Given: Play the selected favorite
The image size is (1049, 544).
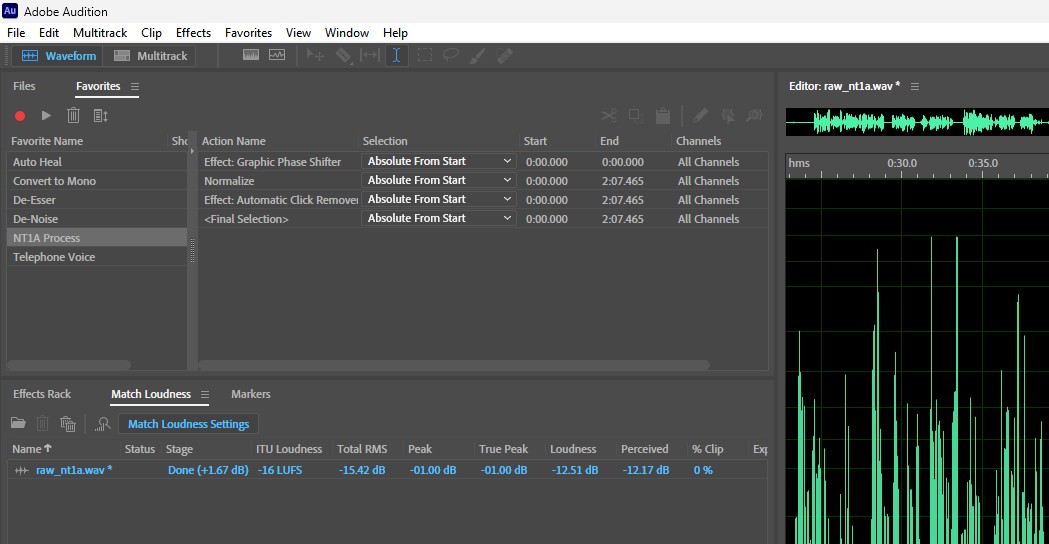Looking at the screenshot, I should [46, 116].
